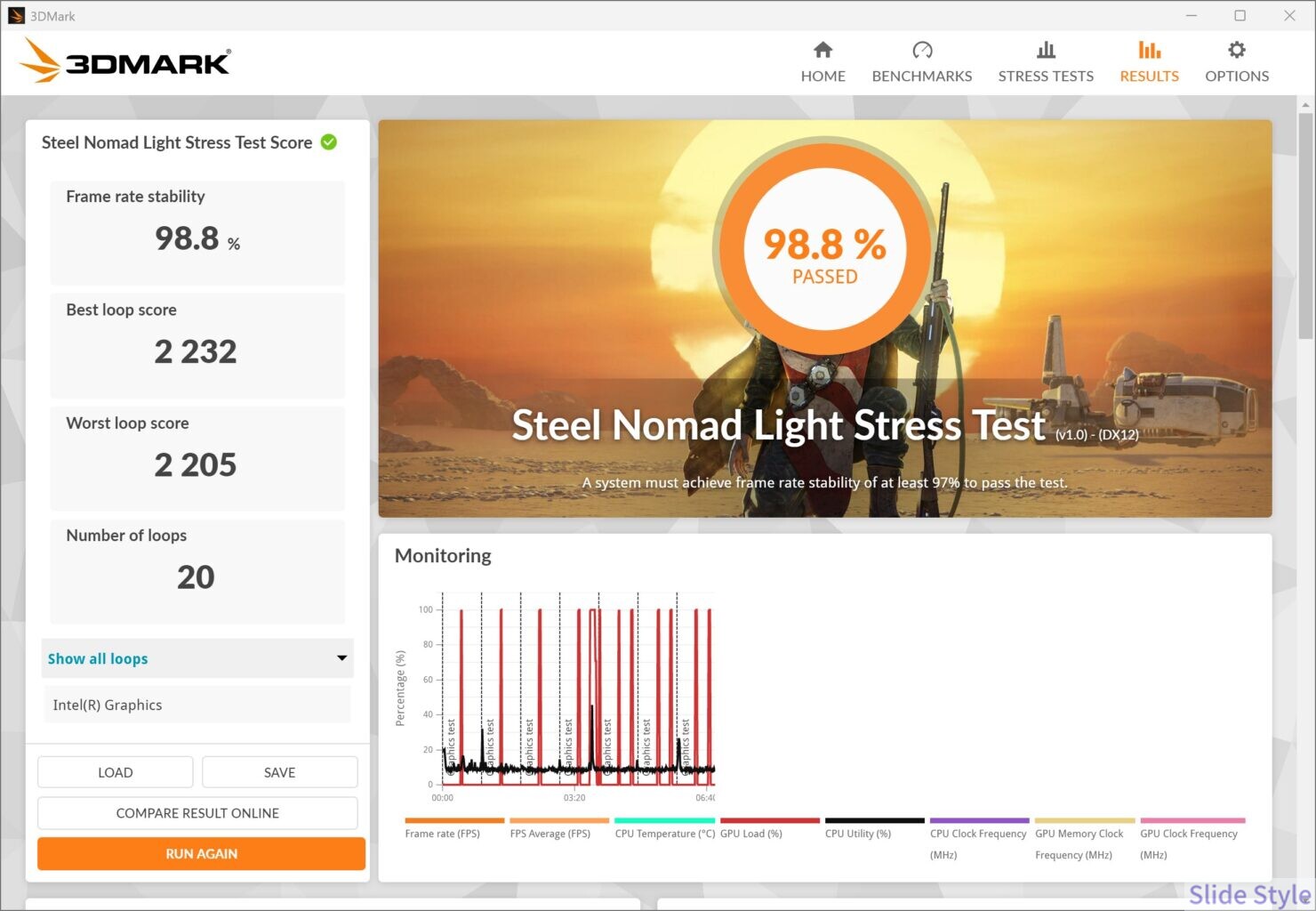Click the RUN AGAIN button
The image size is (1316, 911).
201,853
